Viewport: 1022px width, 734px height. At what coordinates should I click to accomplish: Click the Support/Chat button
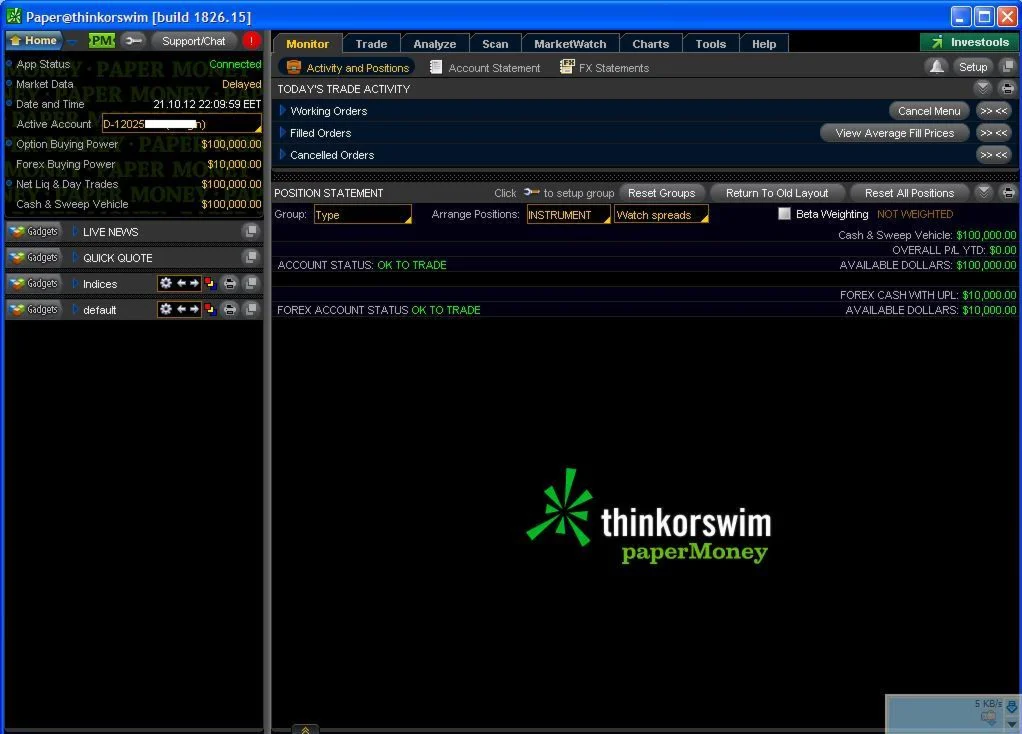pyautogui.click(x=194, y=40)
